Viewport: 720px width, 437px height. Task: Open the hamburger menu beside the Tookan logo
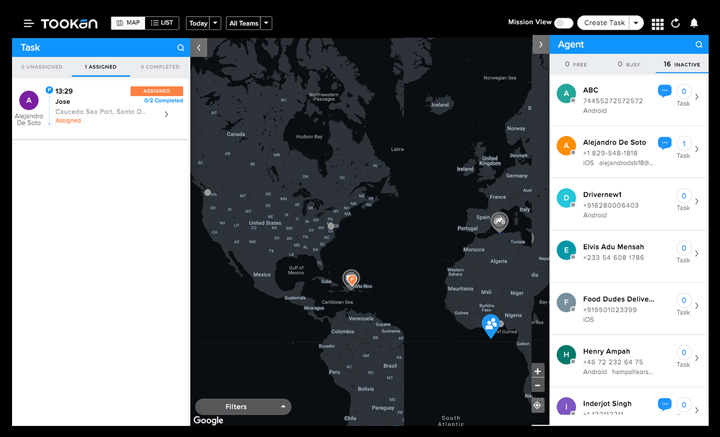pos(29,23)
